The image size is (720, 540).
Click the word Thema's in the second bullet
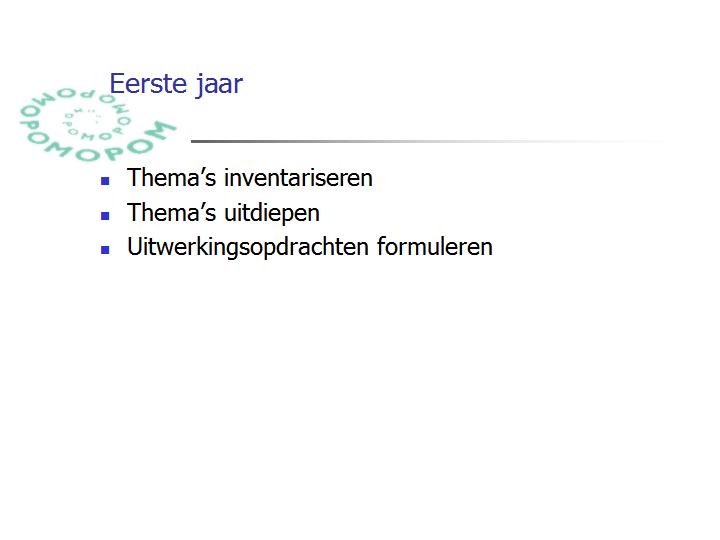(171, 213)
